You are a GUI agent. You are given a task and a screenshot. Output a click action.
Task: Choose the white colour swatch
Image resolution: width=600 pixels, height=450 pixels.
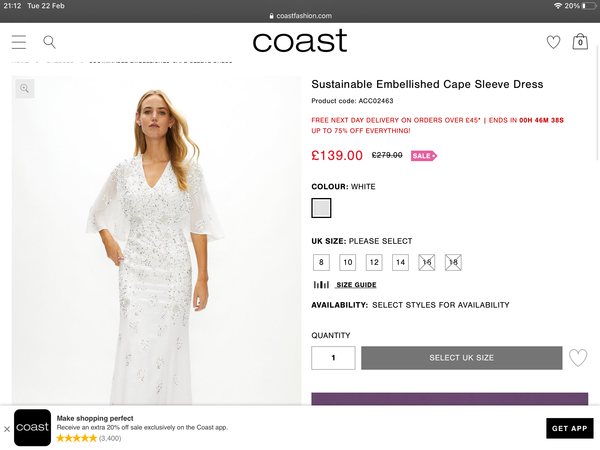pos(321,208)
